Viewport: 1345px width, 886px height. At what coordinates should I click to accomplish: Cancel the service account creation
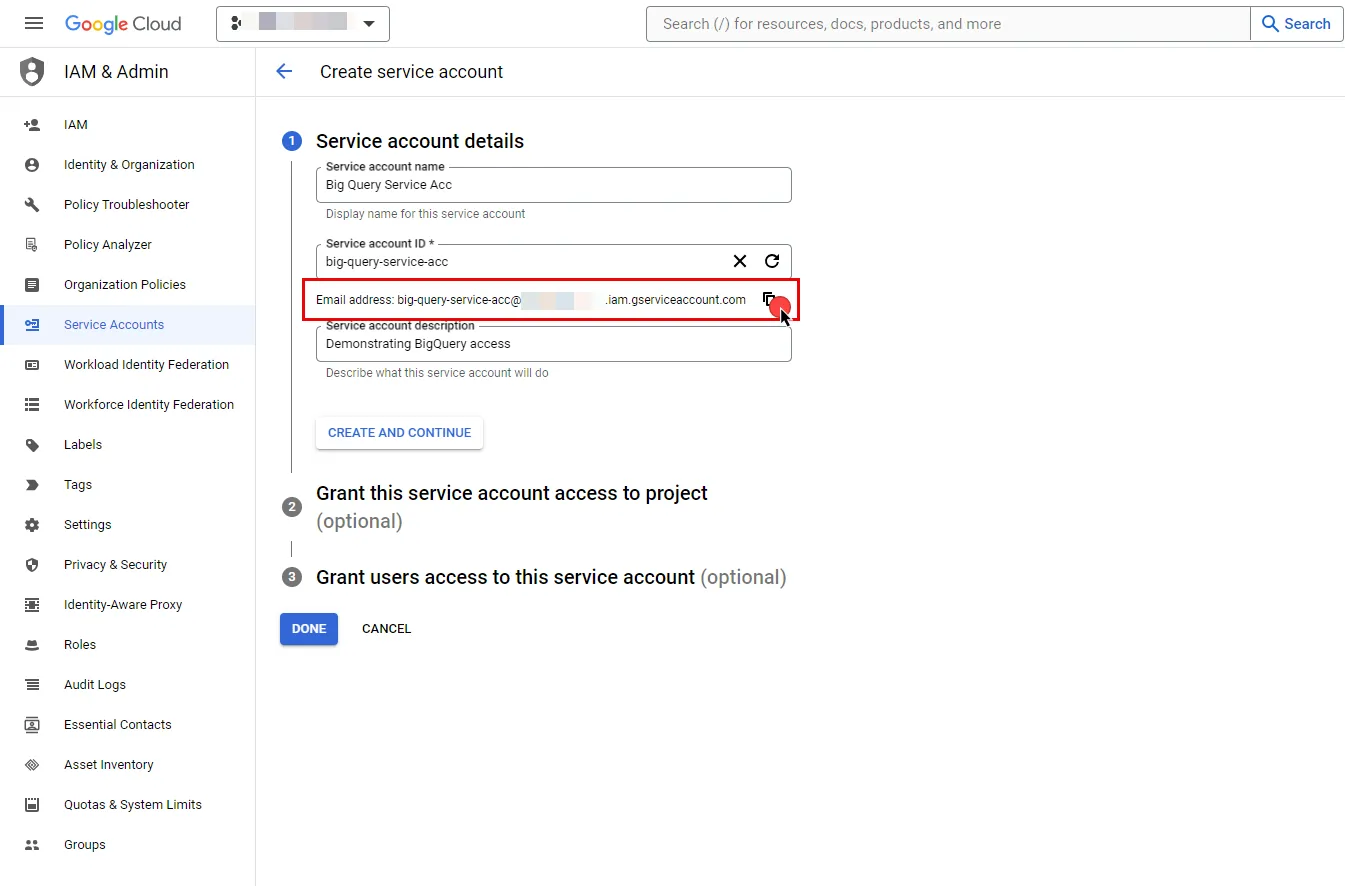(386, 628)
